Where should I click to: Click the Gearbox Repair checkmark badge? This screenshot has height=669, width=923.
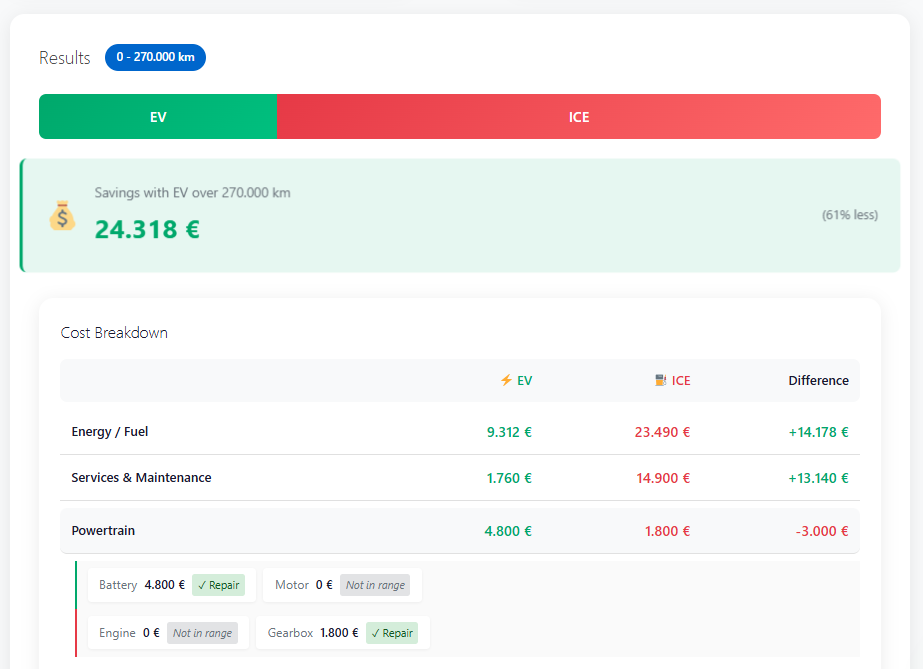click(x=392, y=633)
